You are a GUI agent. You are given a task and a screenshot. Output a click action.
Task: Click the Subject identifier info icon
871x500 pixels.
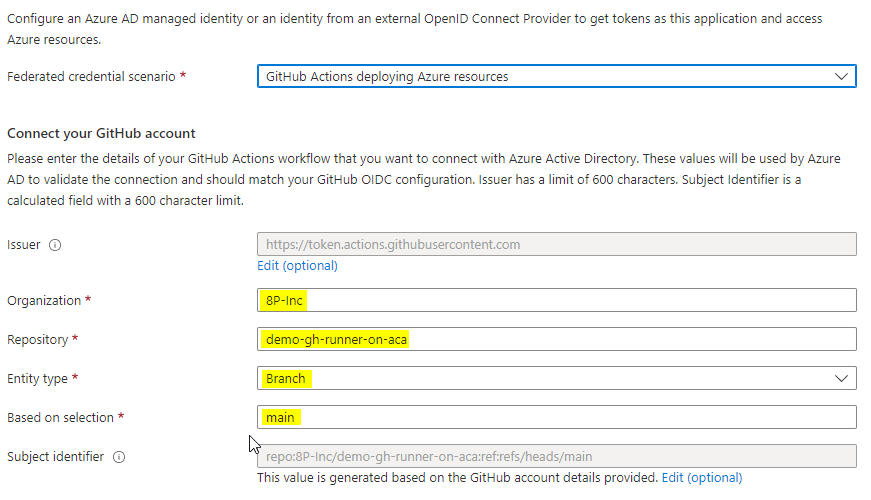pos(119,457)
